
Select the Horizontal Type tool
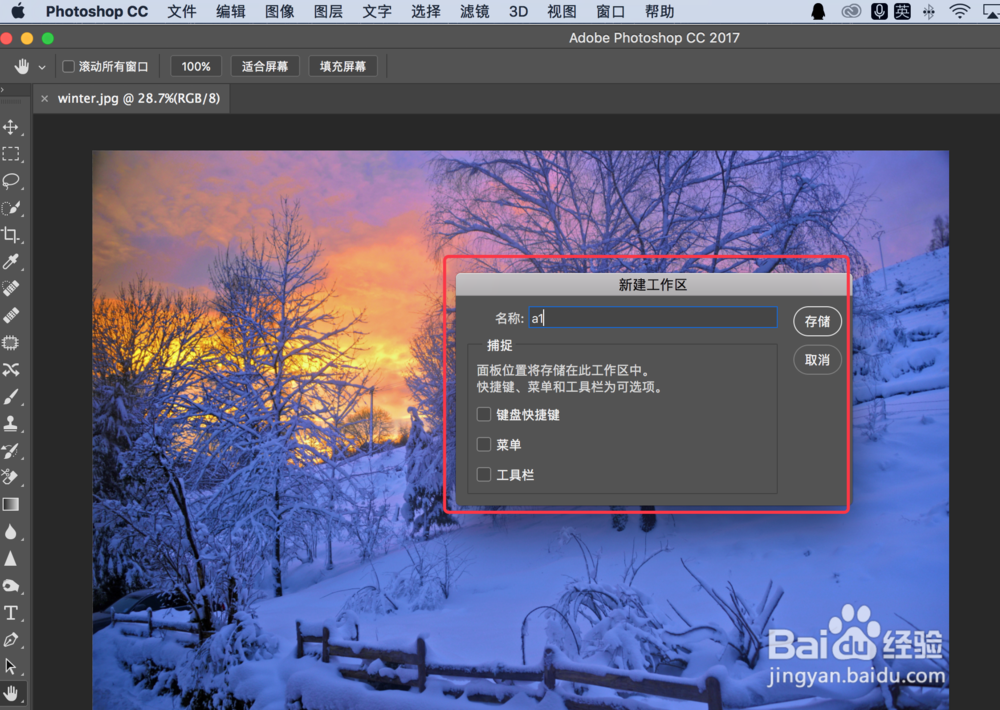coord(13,613)
